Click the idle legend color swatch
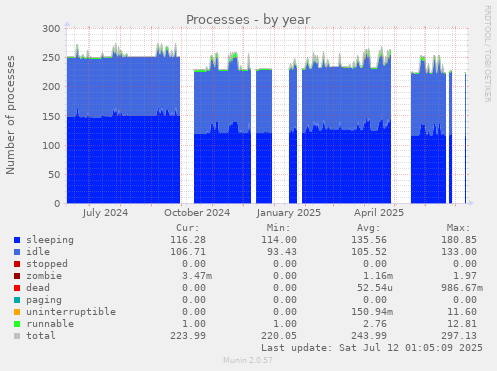 pos(17,252)
